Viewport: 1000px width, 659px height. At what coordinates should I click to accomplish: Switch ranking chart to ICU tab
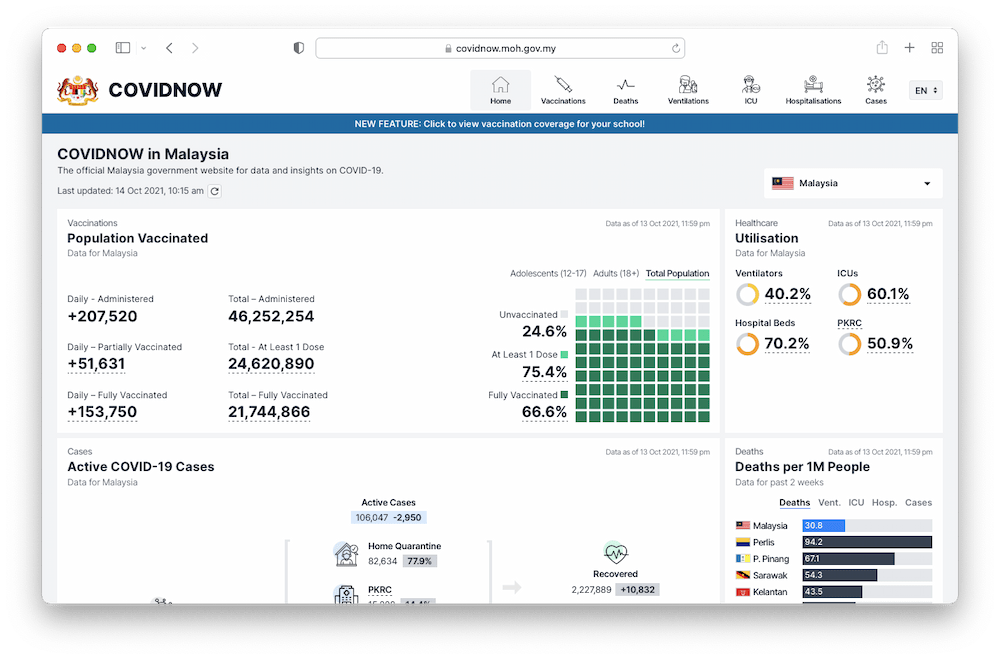tap(856, 503)
